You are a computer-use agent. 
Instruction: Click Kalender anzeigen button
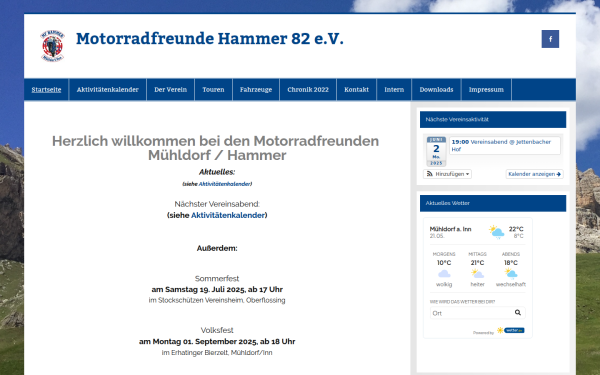pos(534,174)
